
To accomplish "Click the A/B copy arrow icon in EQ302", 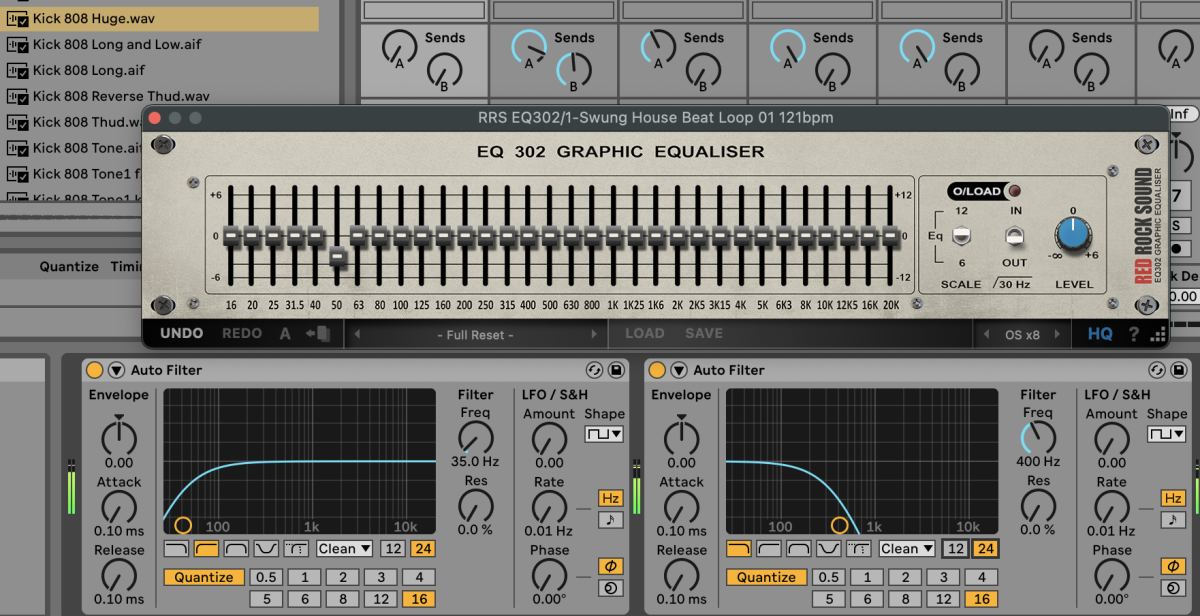I will pyautogui.click(x=318, y=334).
